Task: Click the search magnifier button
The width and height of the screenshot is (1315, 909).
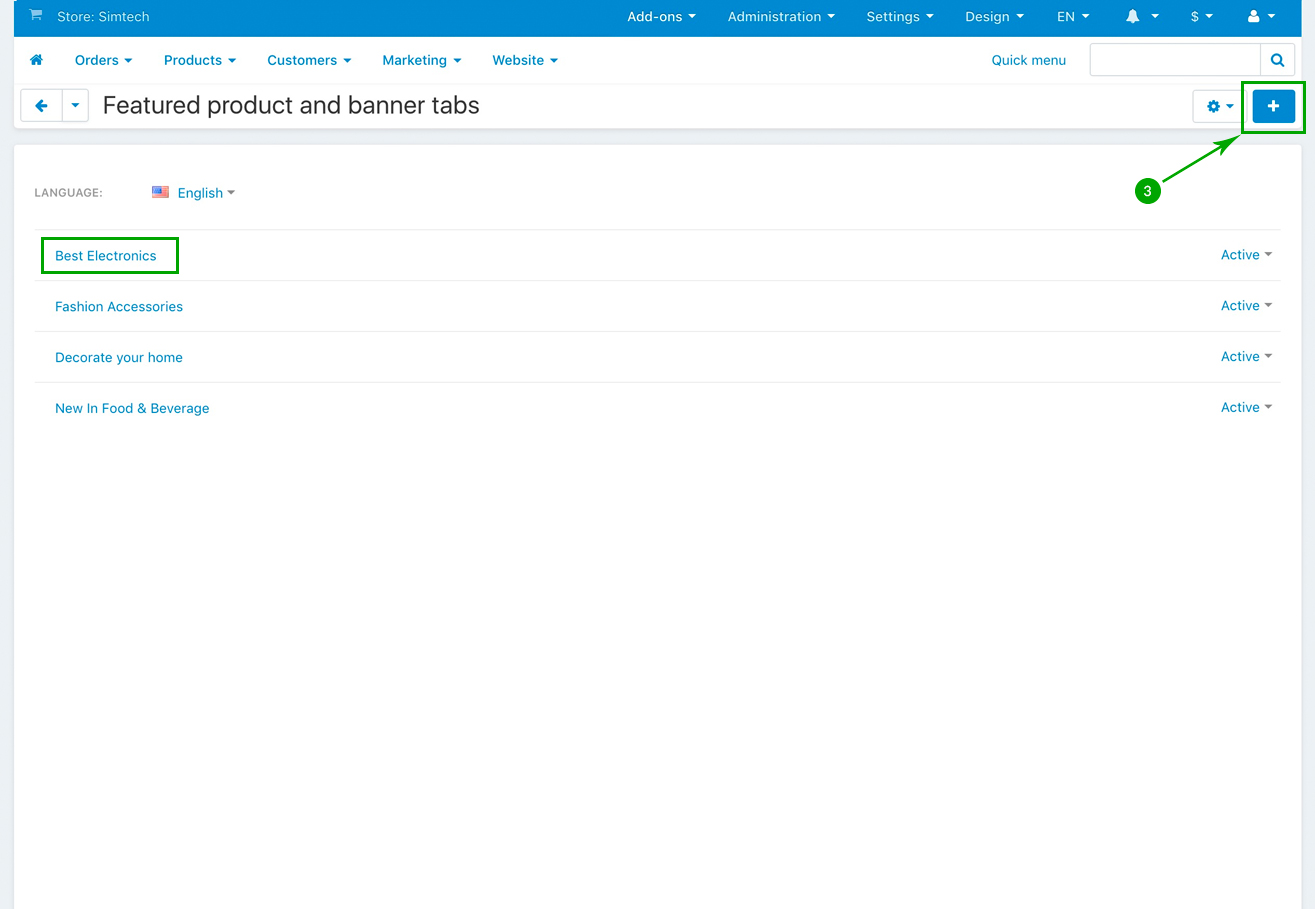Action: [1277, 60]
